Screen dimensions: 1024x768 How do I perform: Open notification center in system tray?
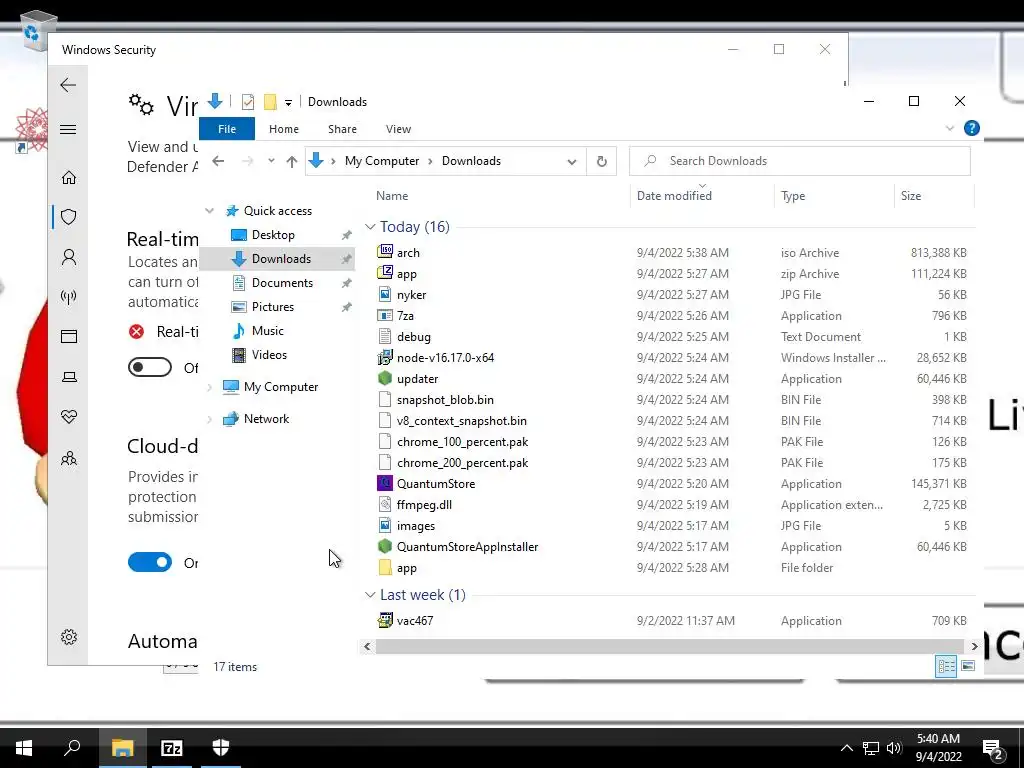993,749
